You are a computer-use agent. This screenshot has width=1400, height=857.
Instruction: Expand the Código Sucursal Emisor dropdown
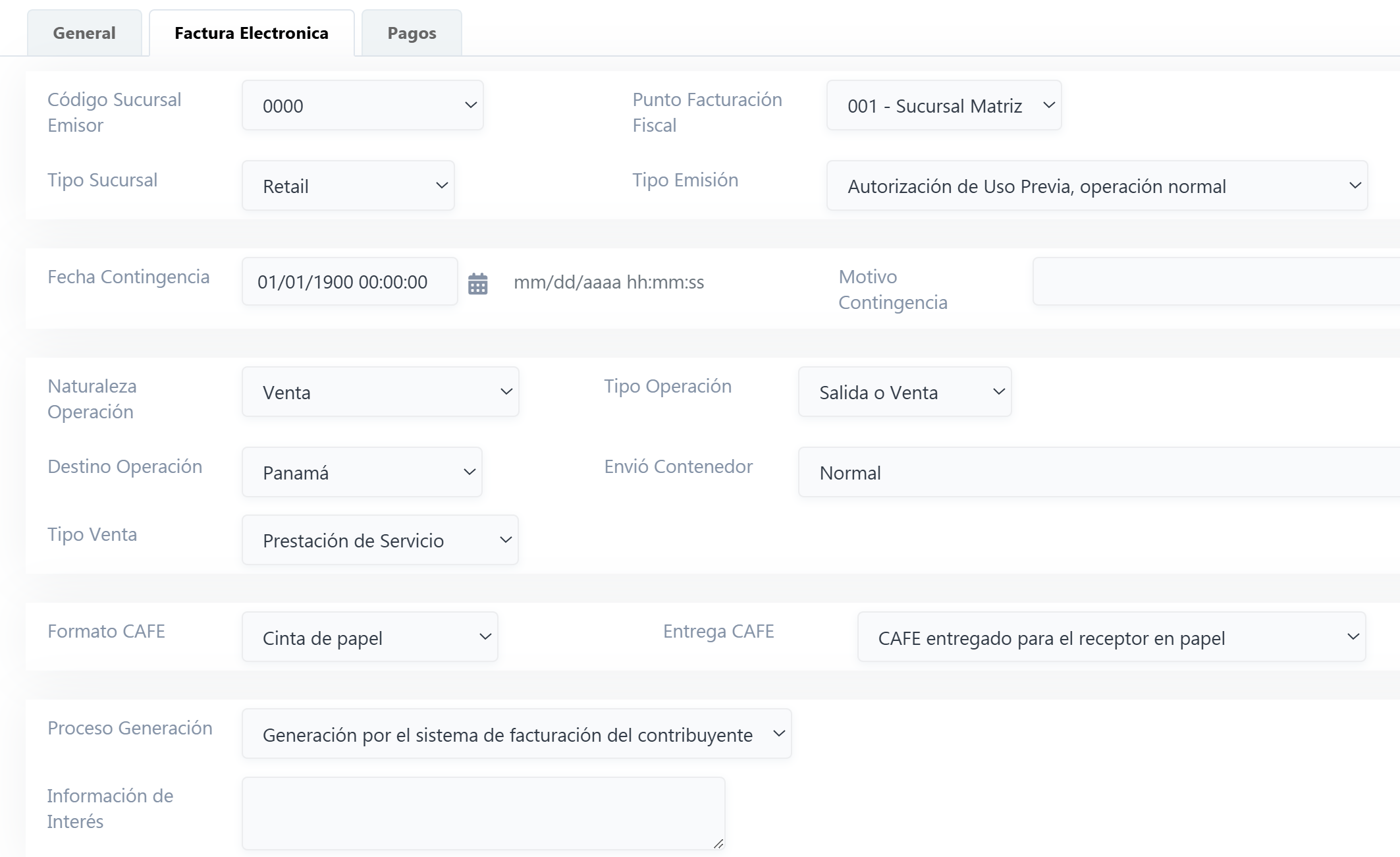[x=362, y=105]
